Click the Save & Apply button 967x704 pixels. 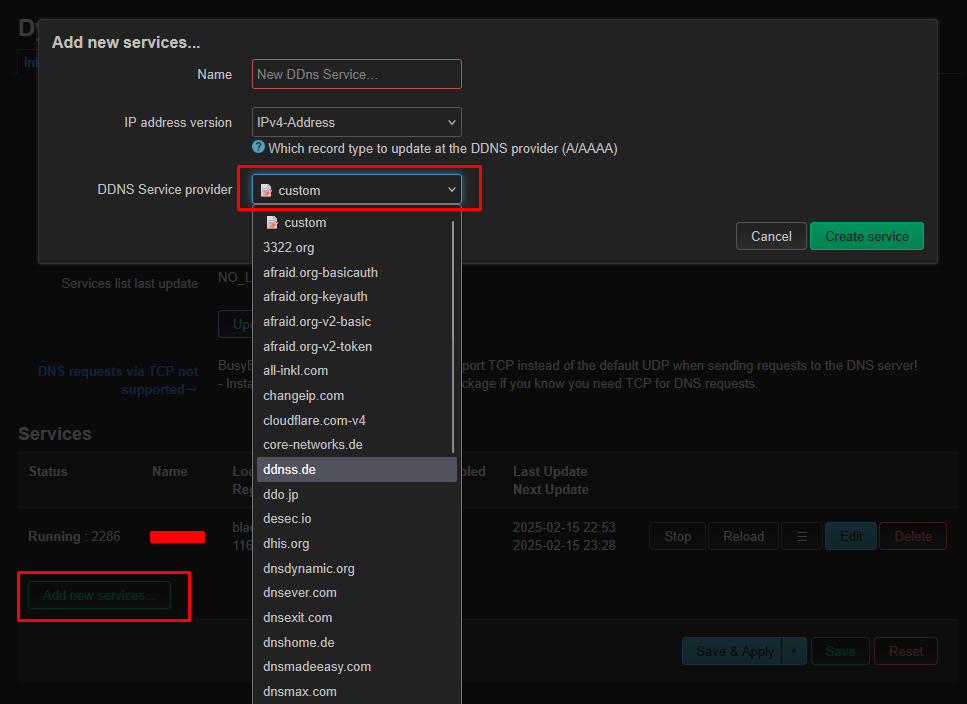(x=732, y=651)
